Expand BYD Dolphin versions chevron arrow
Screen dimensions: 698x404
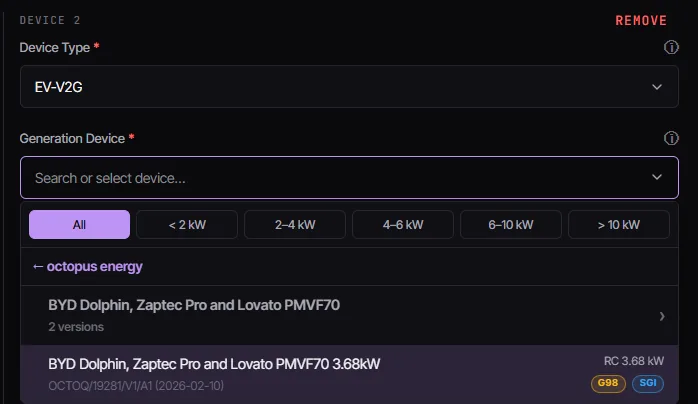[662, 316]
